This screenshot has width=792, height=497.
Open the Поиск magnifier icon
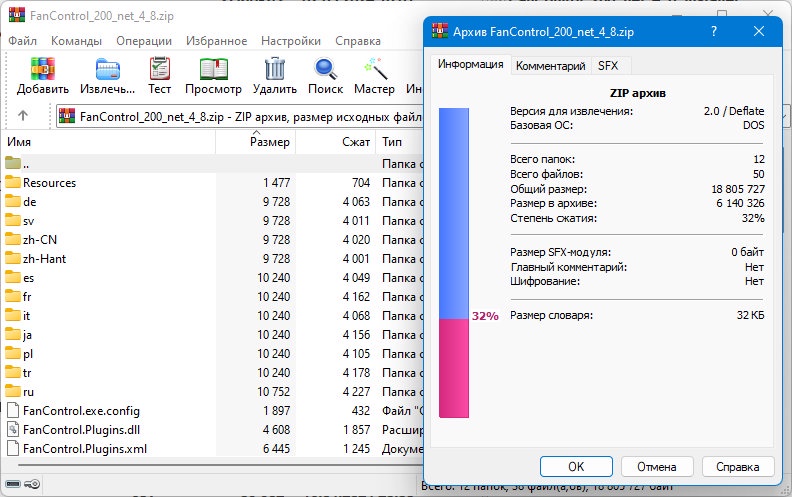point(325,69)
